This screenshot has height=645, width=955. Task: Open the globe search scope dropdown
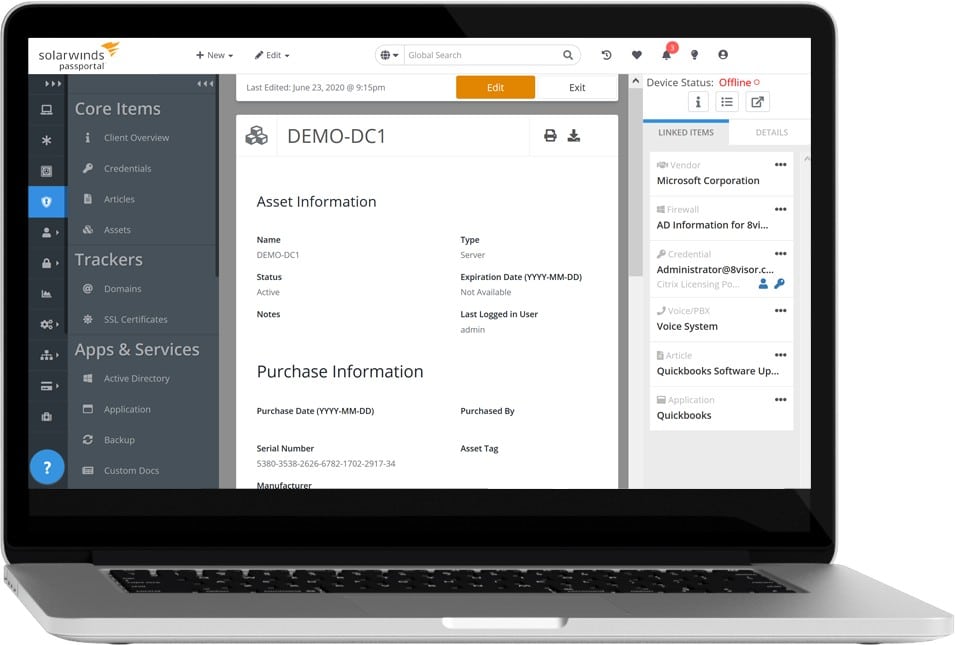pyautogui.click(x=389, y=55)
